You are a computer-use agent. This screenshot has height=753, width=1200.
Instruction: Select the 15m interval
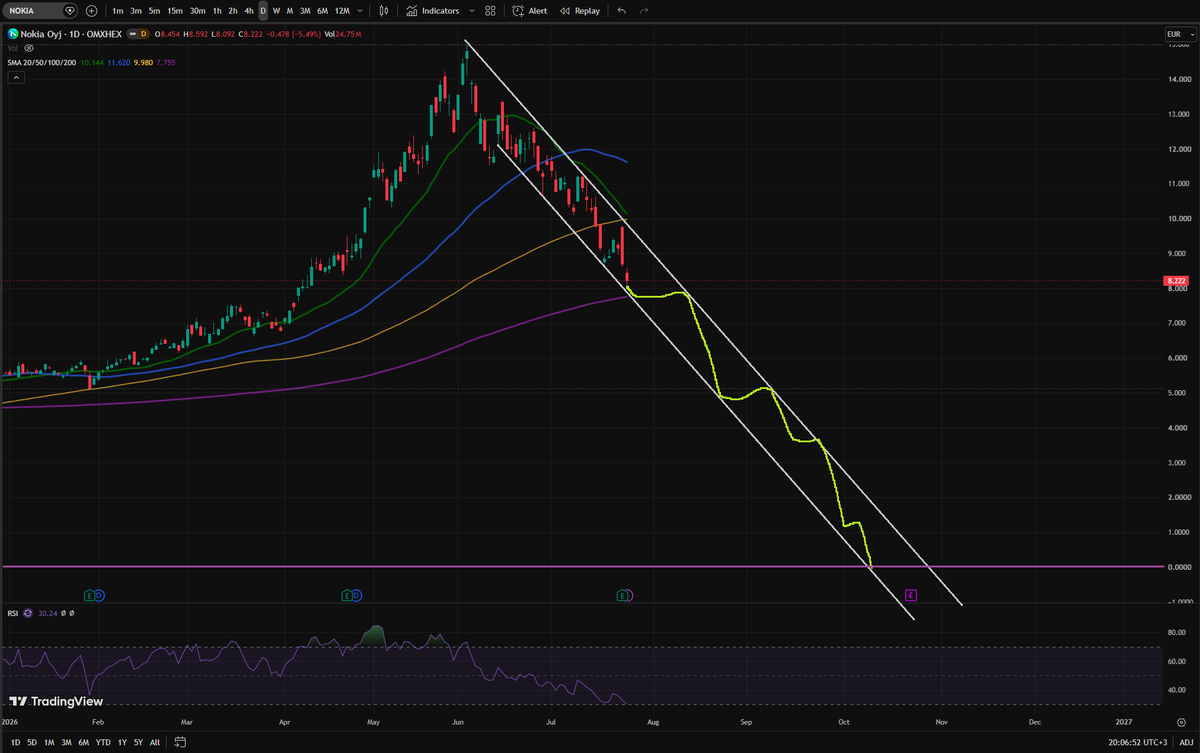[175, 11]
